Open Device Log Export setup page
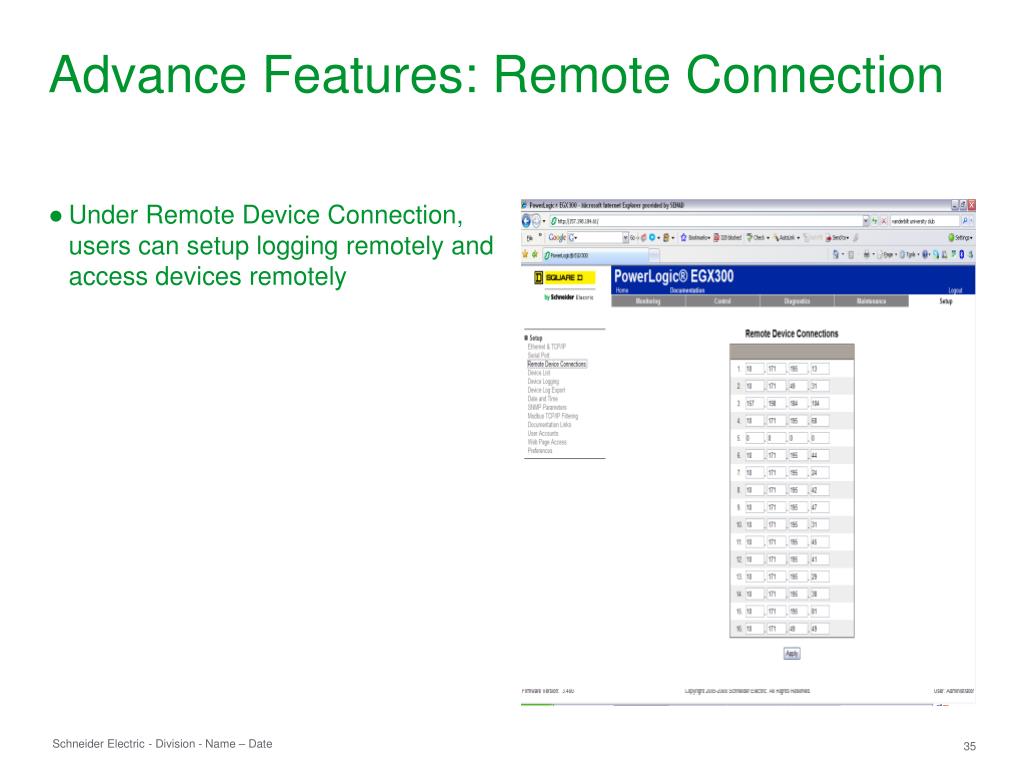 (x=547, y=390)
